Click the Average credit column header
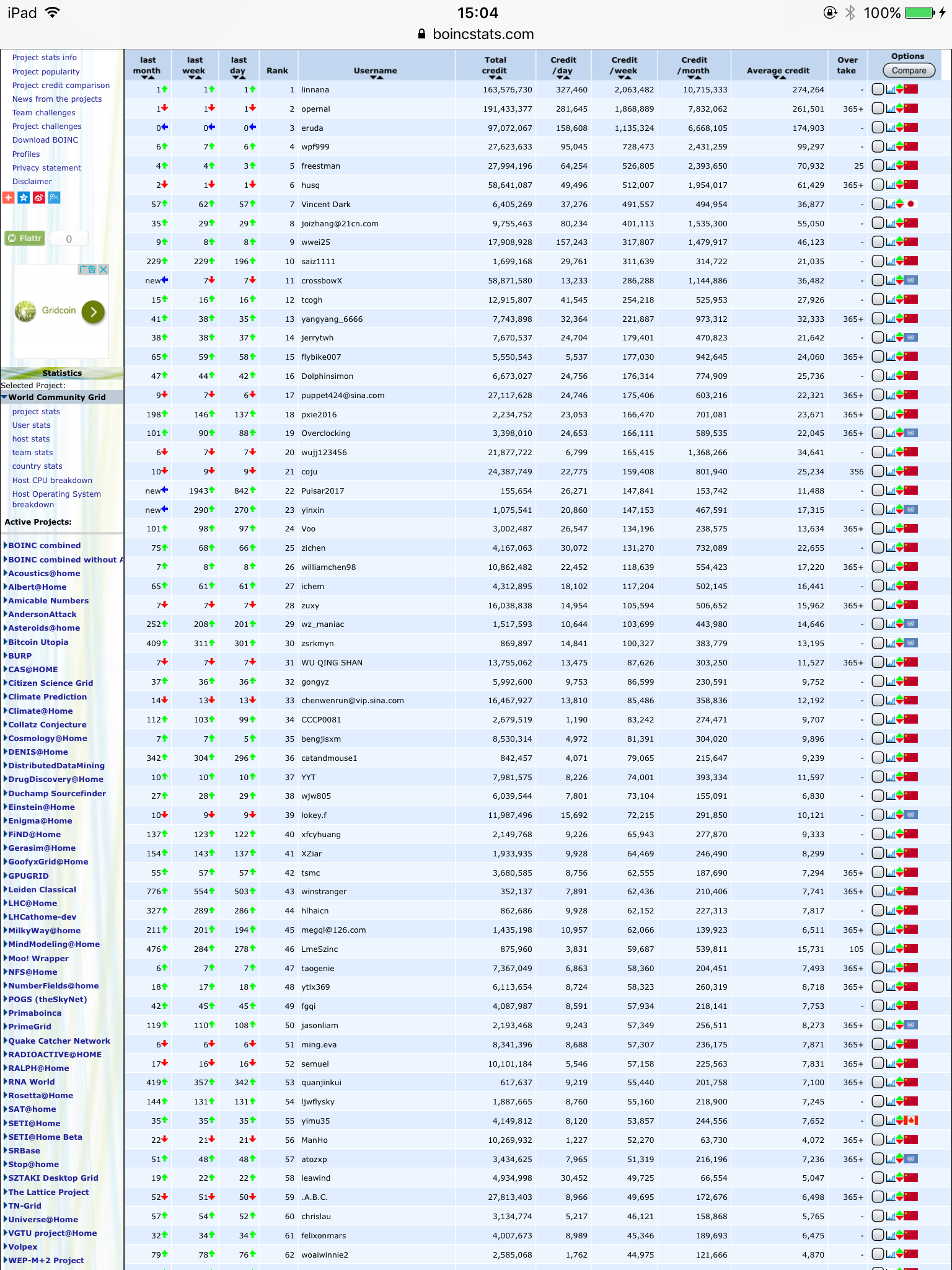The width and height of the screenshot is (952, 1270). click(778, 72)
